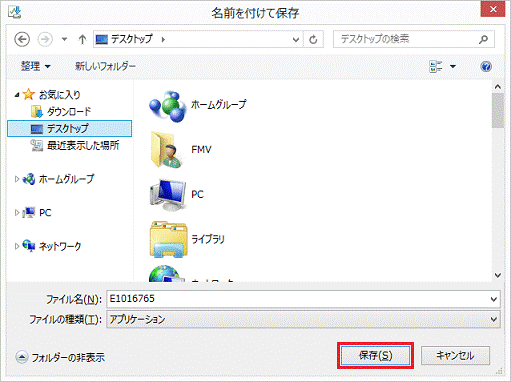The width and height of the screenshot is (511, 382).
Task: Toggle フォルダーの非表示 arrow button
Action: point(22,357)
